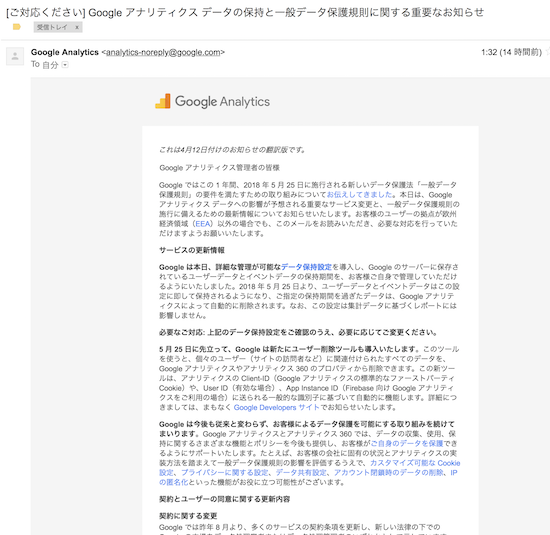Click the Google アナリティクス管理者の皆様 greeting
This screenshot has width=550, height=535.
coord(219,168)
